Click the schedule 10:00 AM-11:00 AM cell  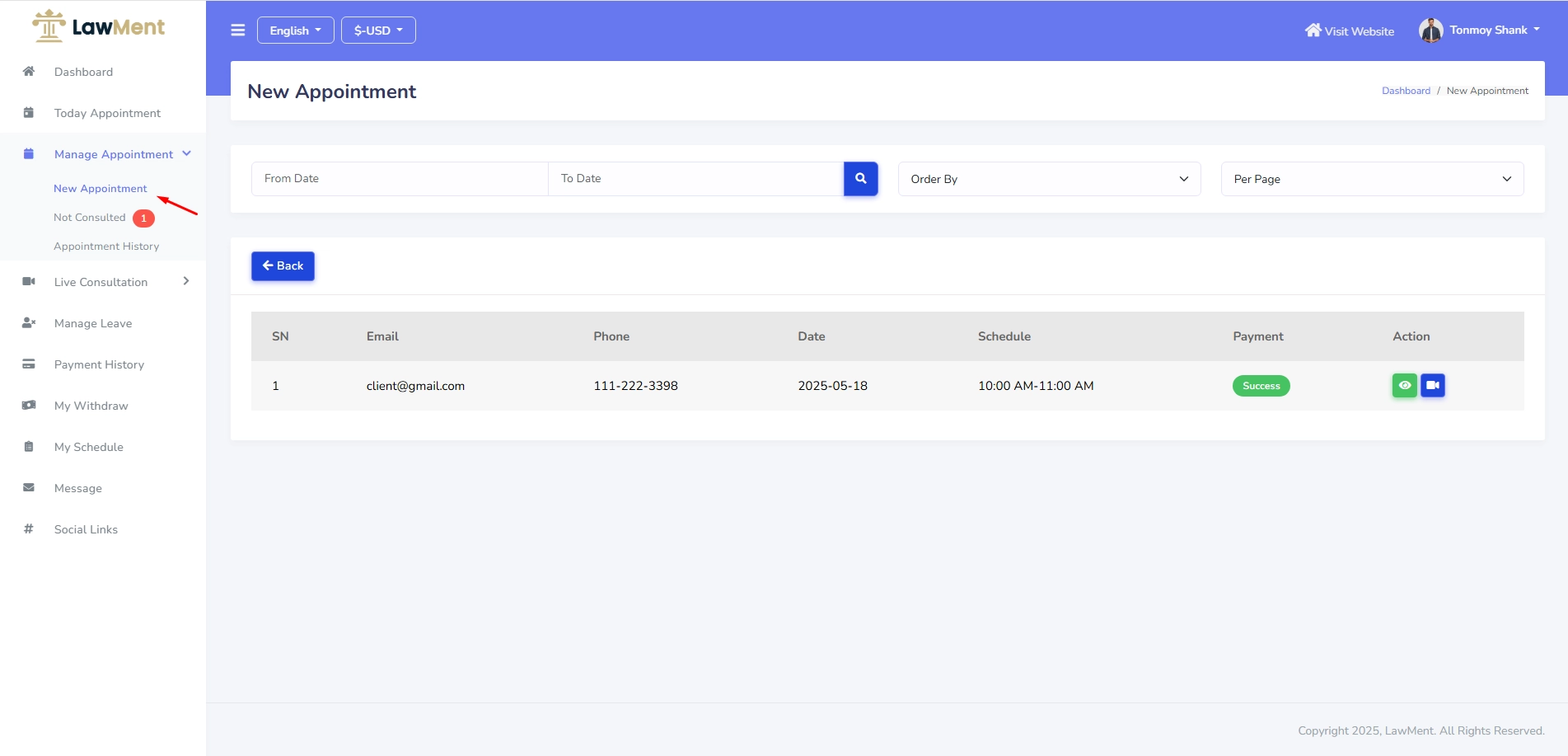1036,386
